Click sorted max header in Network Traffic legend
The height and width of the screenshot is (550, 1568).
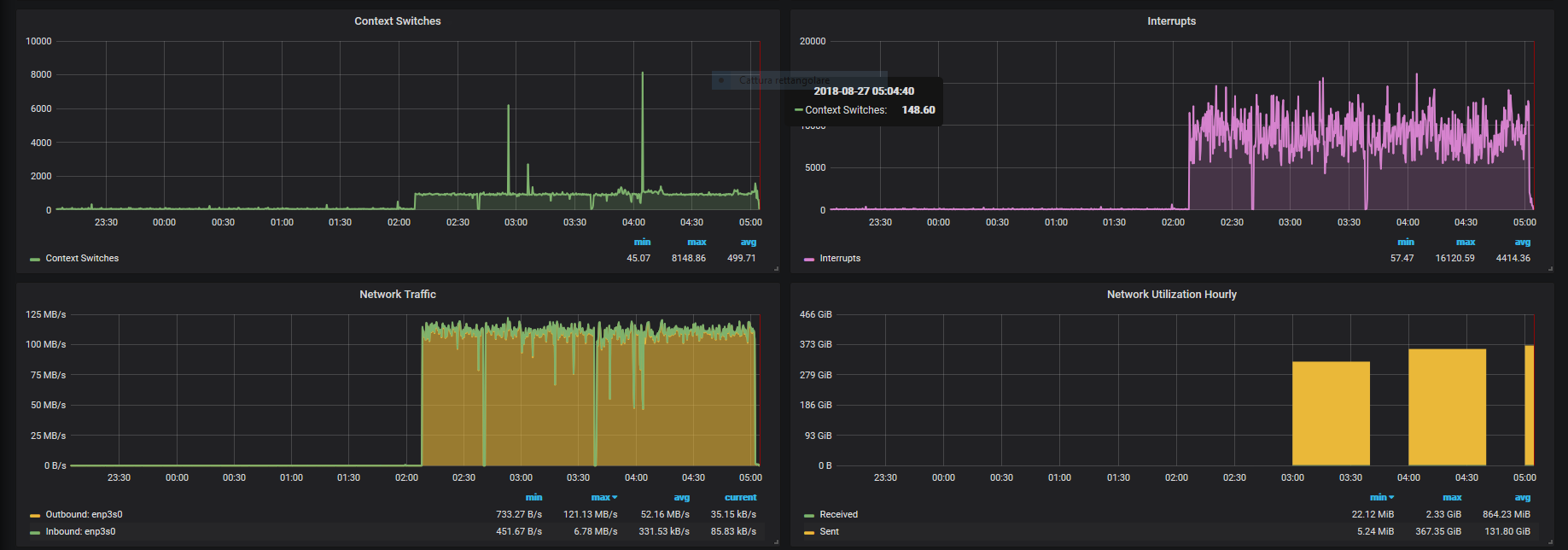[603, 497]
